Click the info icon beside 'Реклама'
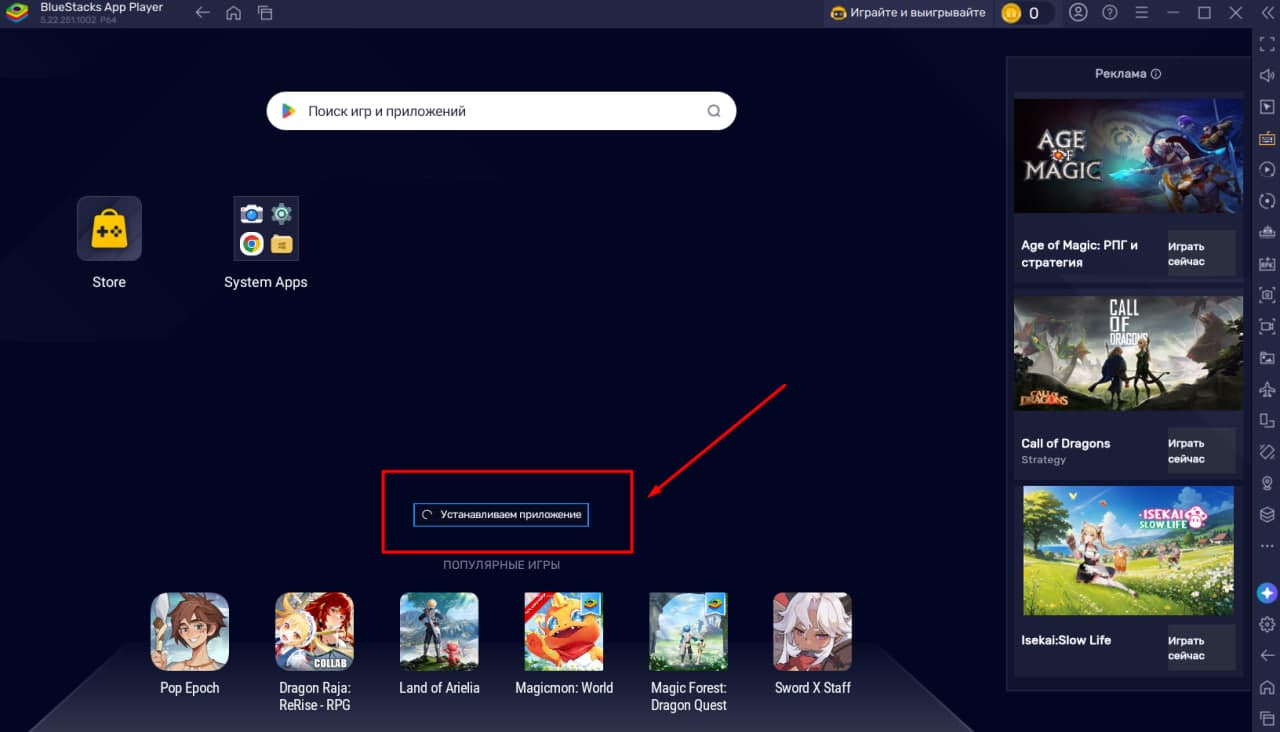1280x732 pixels. click(x=1156, y=74)
